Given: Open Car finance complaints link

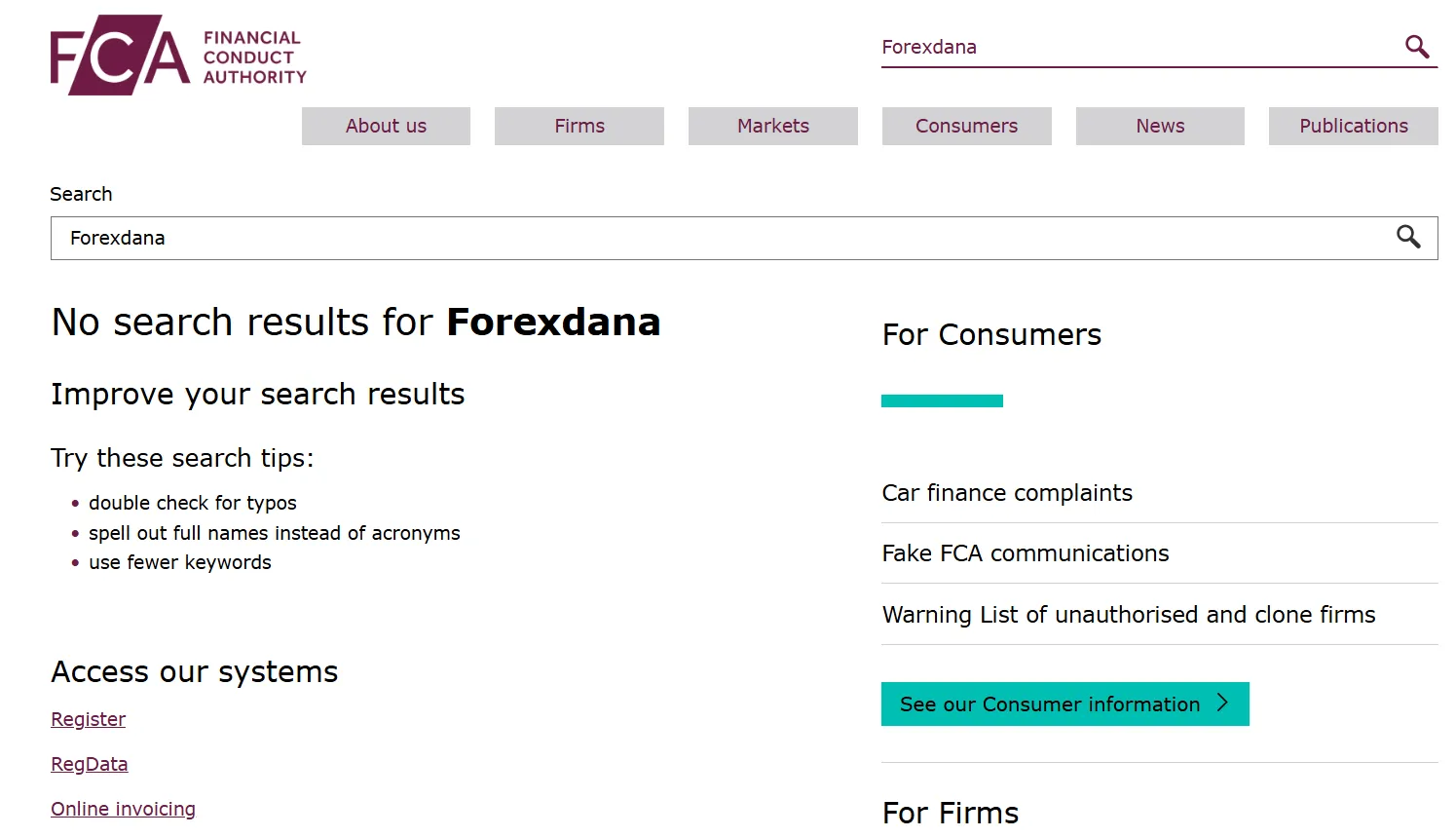Looking at the screenshot, I should pyautogui.click(x=1007, y=493).
